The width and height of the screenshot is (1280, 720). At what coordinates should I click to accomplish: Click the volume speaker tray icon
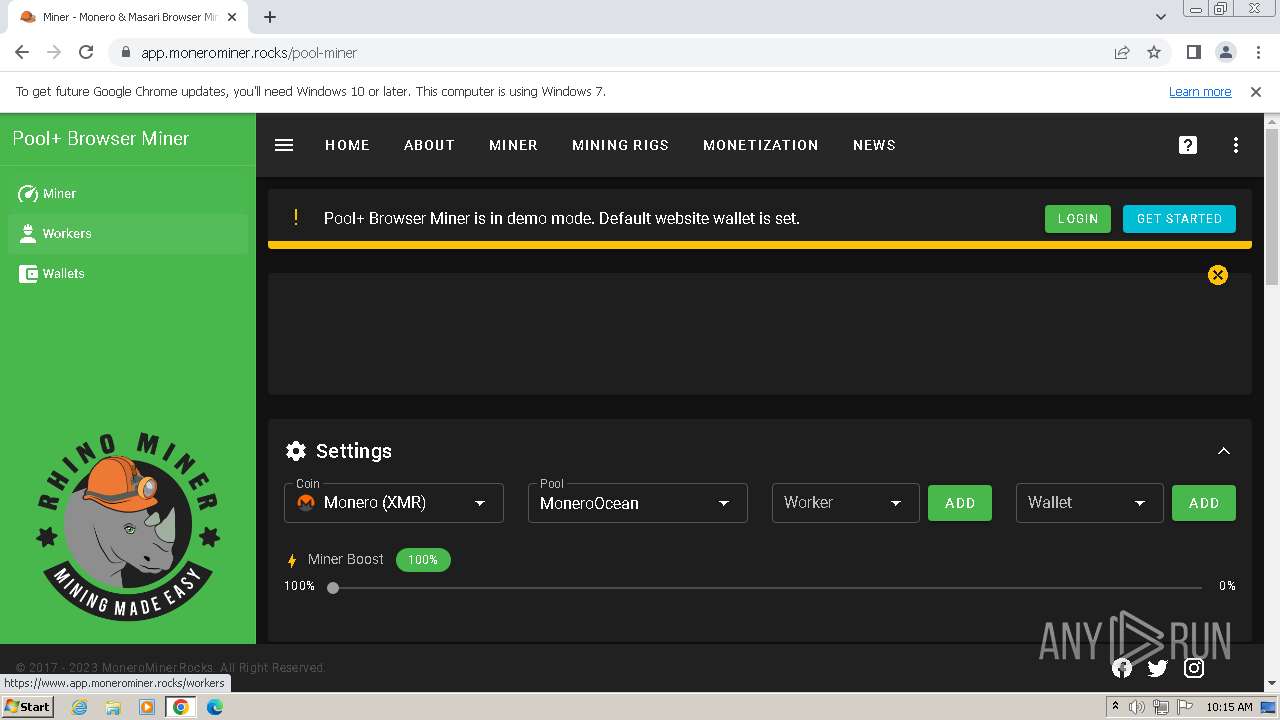[x=1137, y=707]
